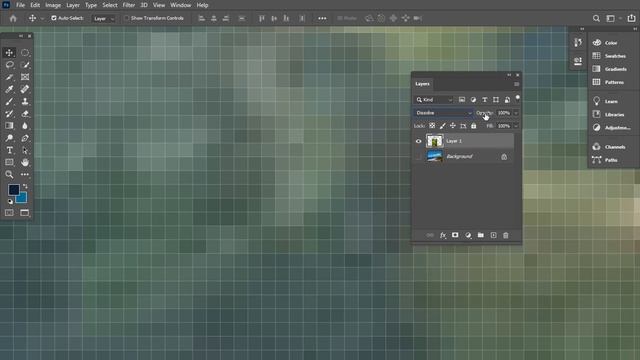Open the tool preset picker arrow
The width and height of the screenshot is (640, 360).
point(42,19)
